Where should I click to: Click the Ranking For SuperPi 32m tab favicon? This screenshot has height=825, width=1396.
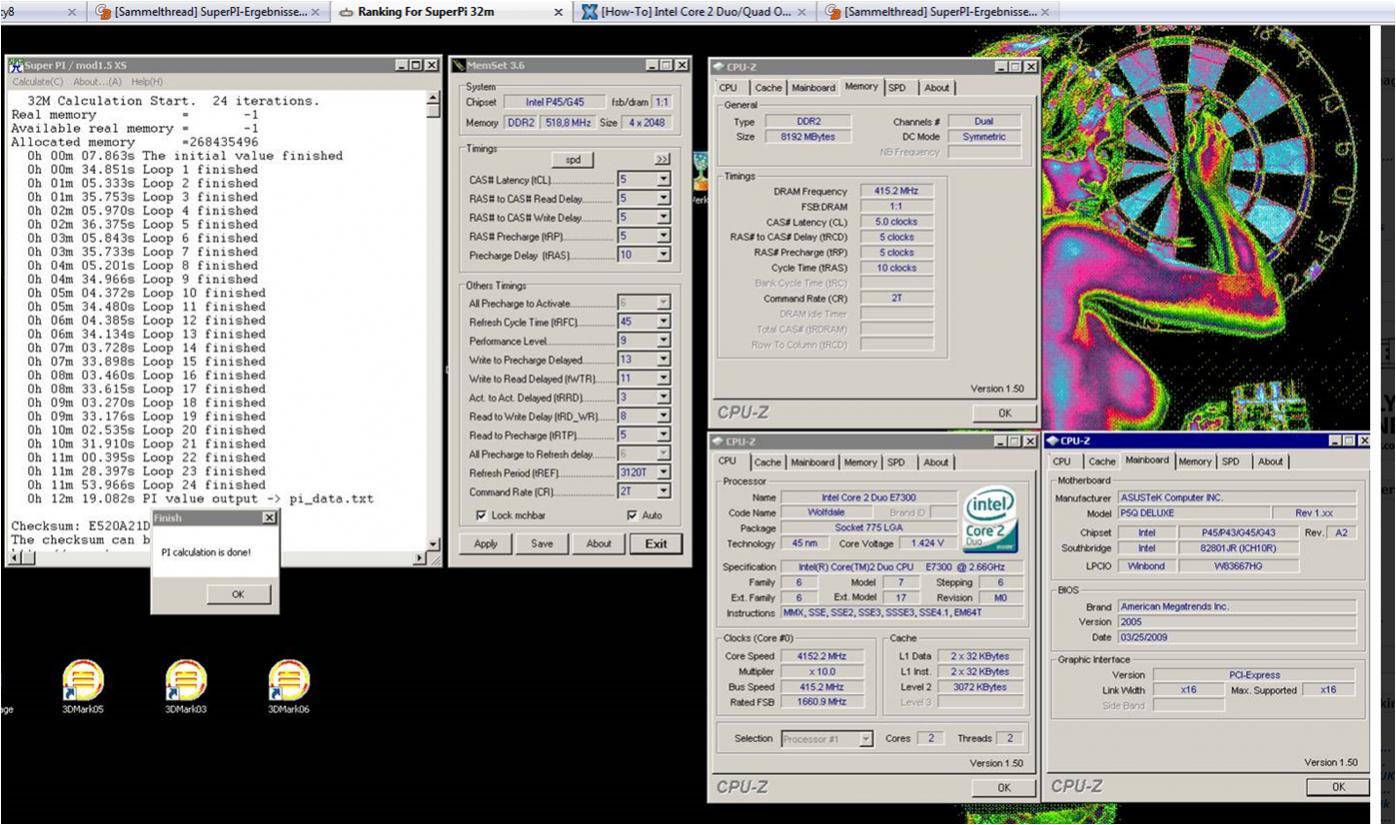(x=347, y=11)
